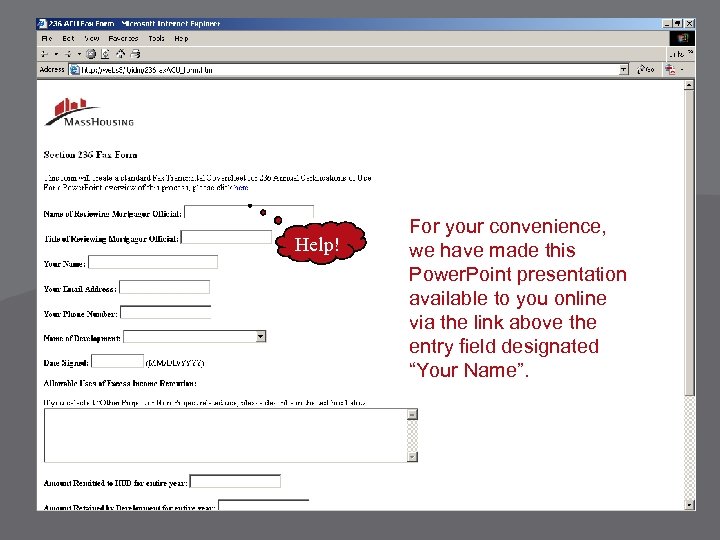Expand the Links toolbar chevron

(x=691, y=53)
